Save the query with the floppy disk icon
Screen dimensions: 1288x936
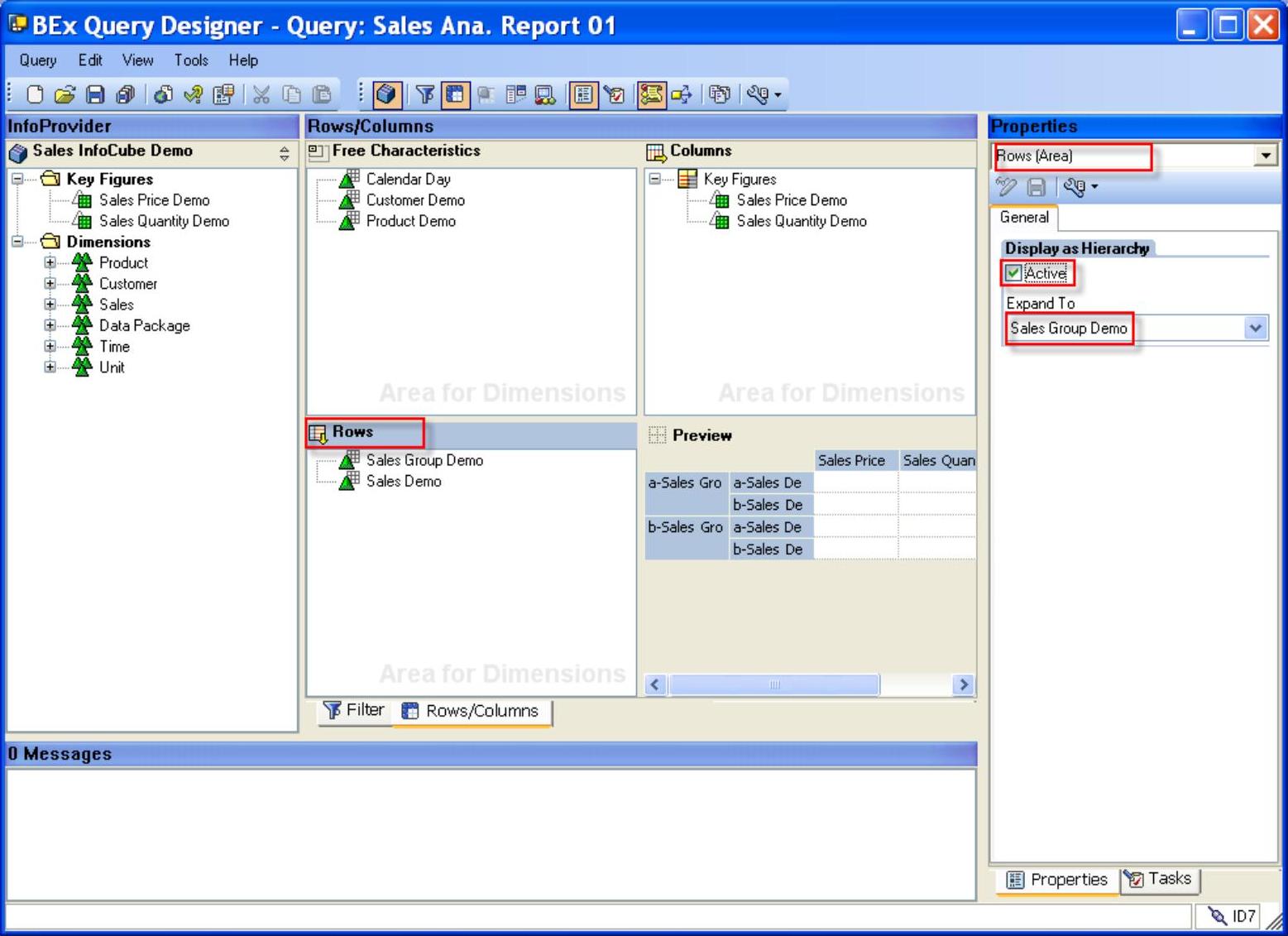[95, 94]
